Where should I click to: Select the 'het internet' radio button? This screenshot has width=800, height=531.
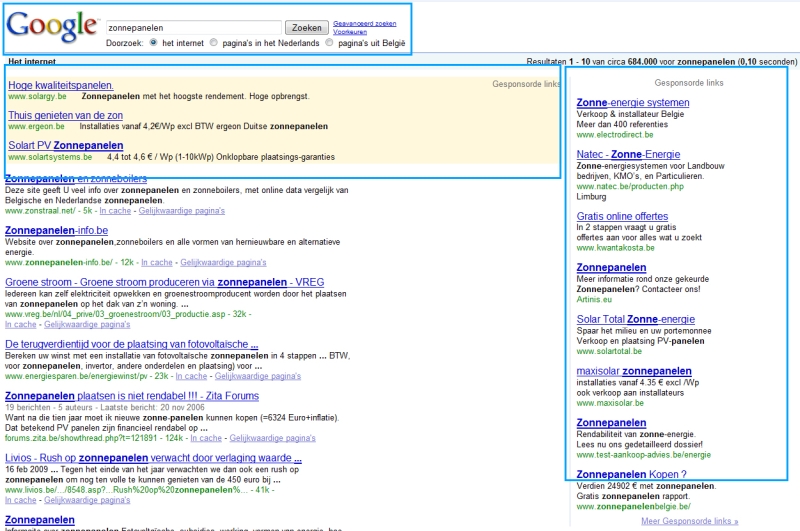pyautogui.click(x=154, y=43)
